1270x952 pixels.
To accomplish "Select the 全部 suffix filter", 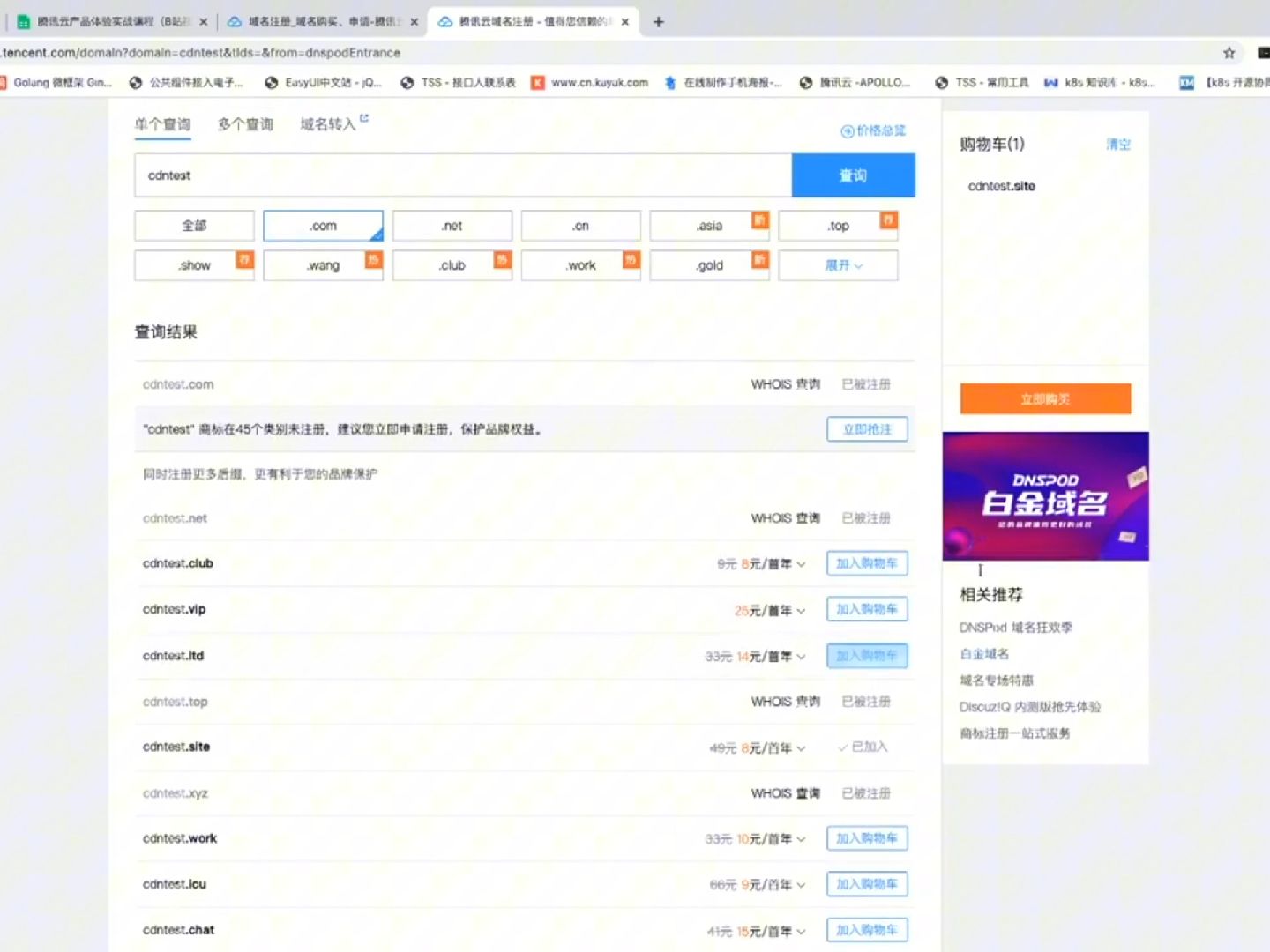I will click(194, 226).
